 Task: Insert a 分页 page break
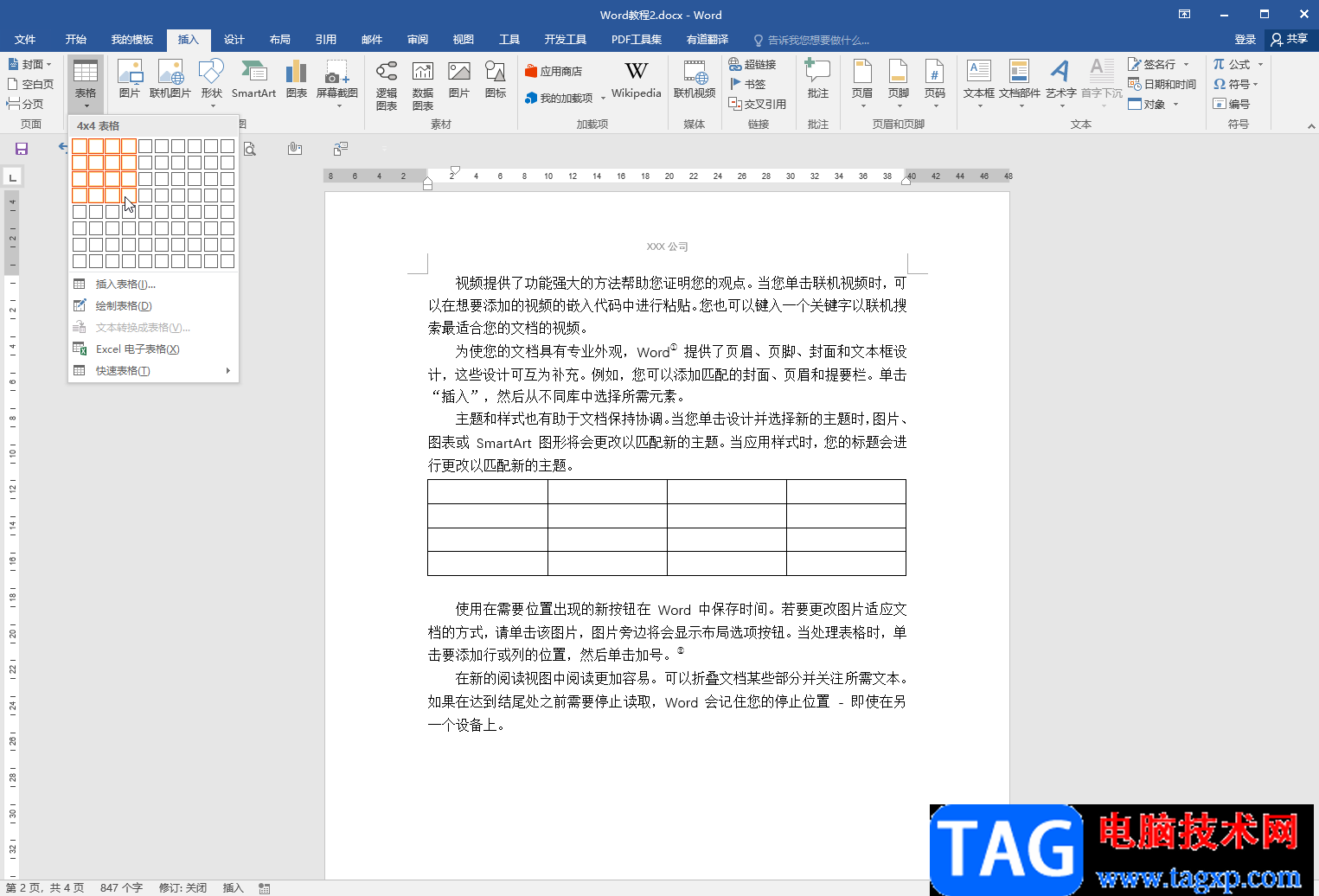[25, 104]
